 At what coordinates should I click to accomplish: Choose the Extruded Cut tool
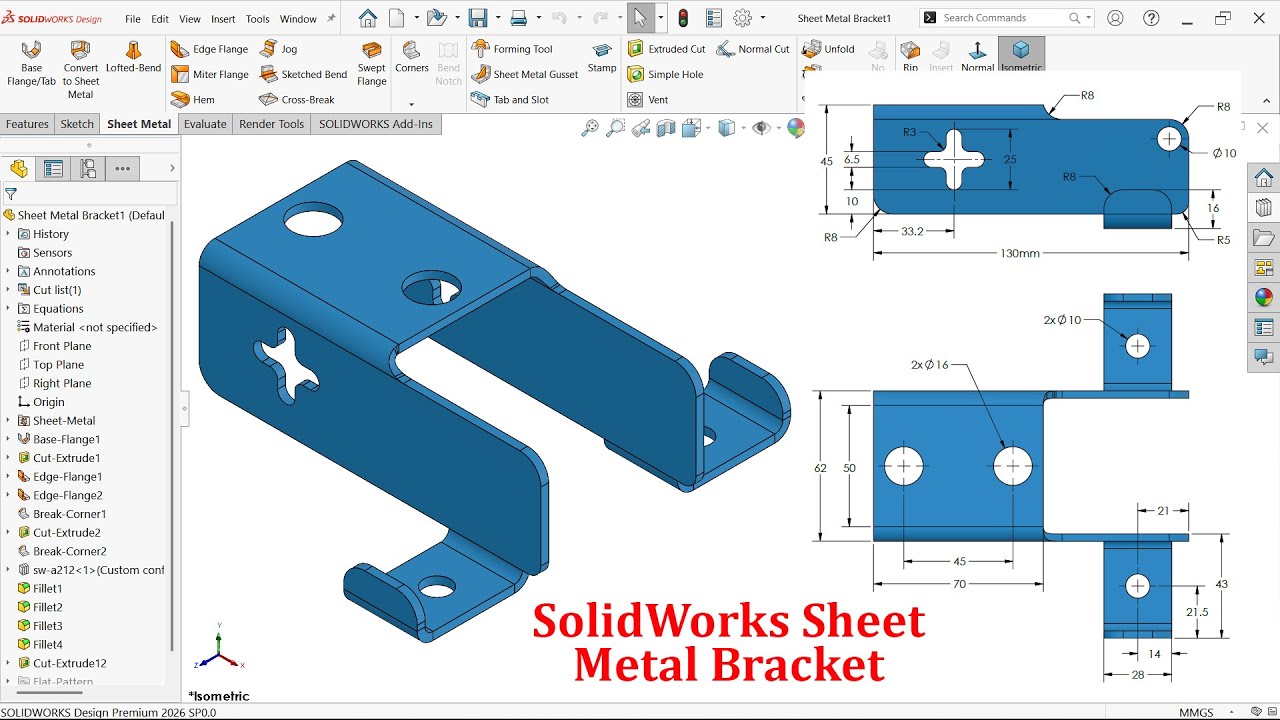666,49
